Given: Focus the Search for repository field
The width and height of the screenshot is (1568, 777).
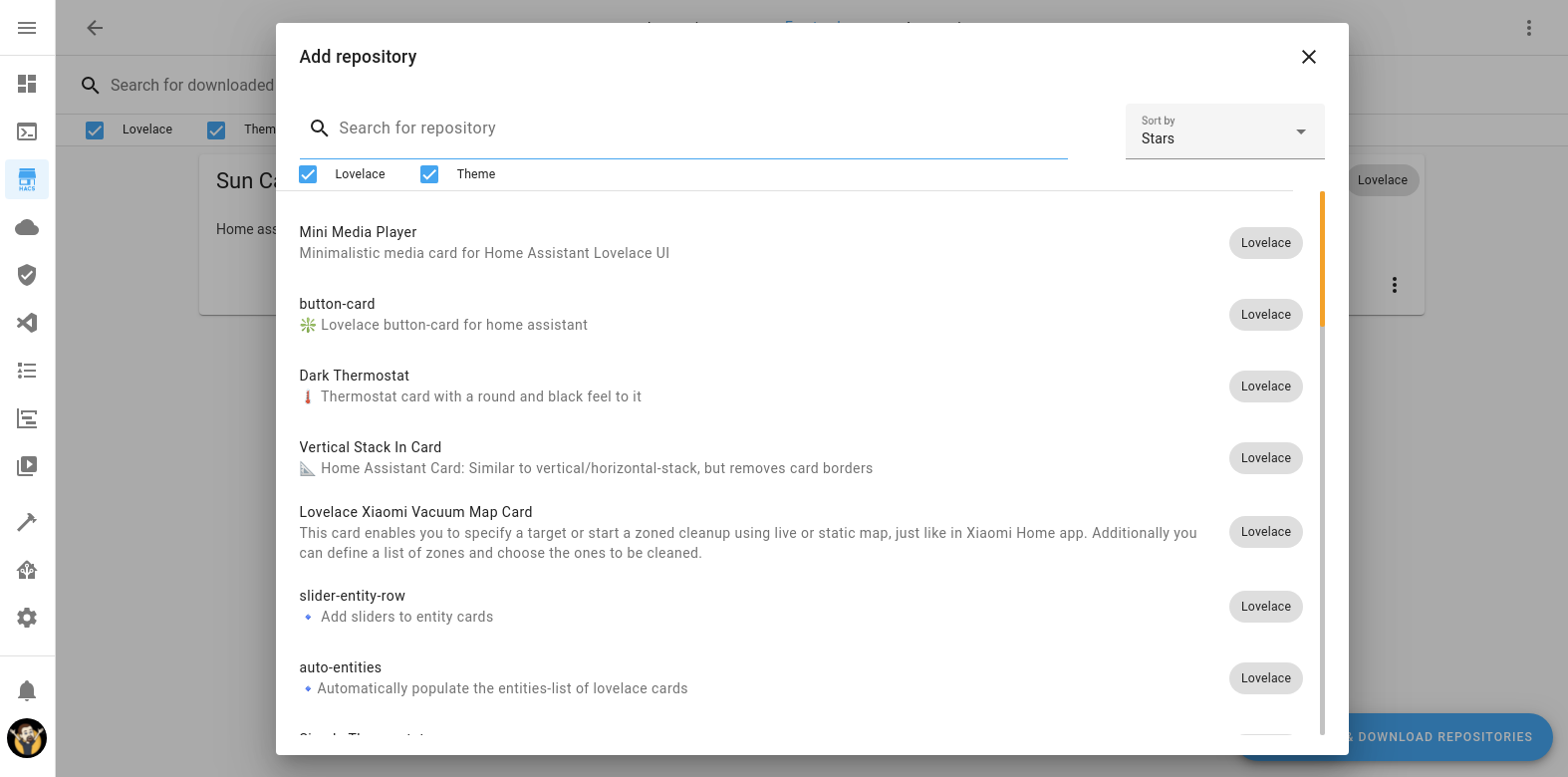Looking at the screenshot, I should [x=683, y=129].
